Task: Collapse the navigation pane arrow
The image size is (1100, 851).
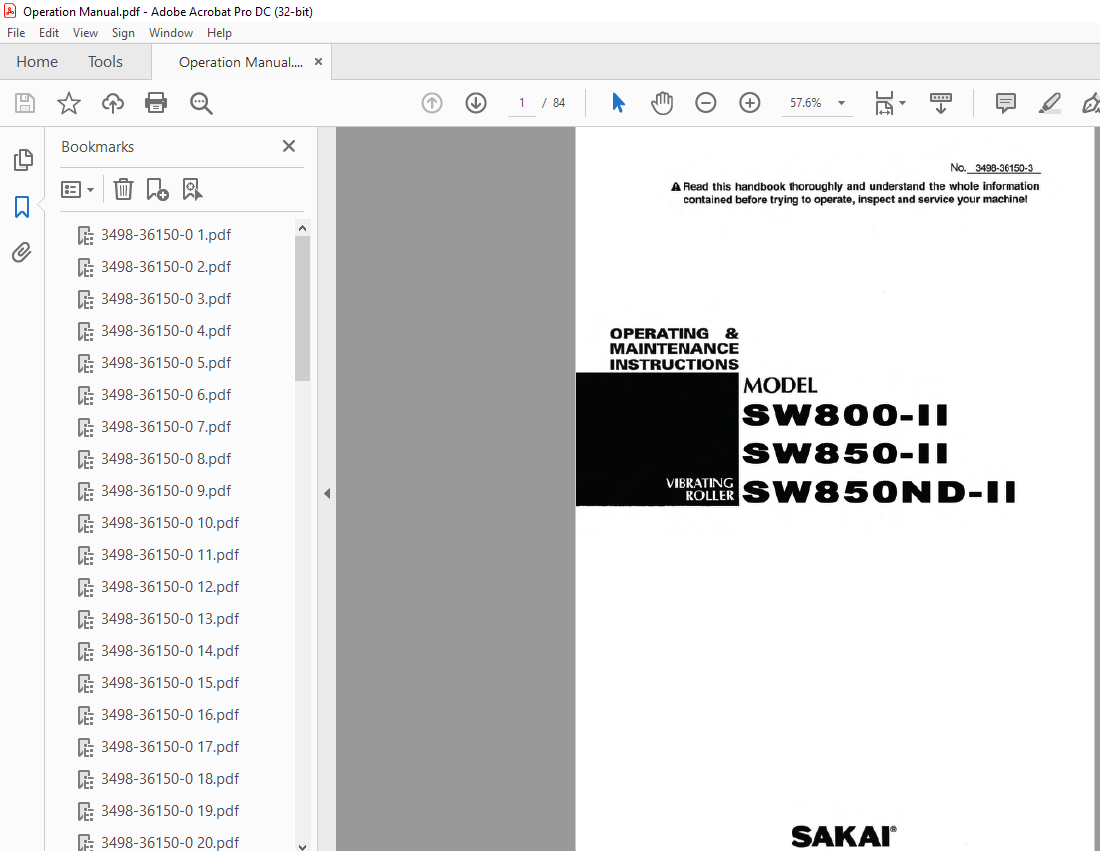Action: coord(327,493)
